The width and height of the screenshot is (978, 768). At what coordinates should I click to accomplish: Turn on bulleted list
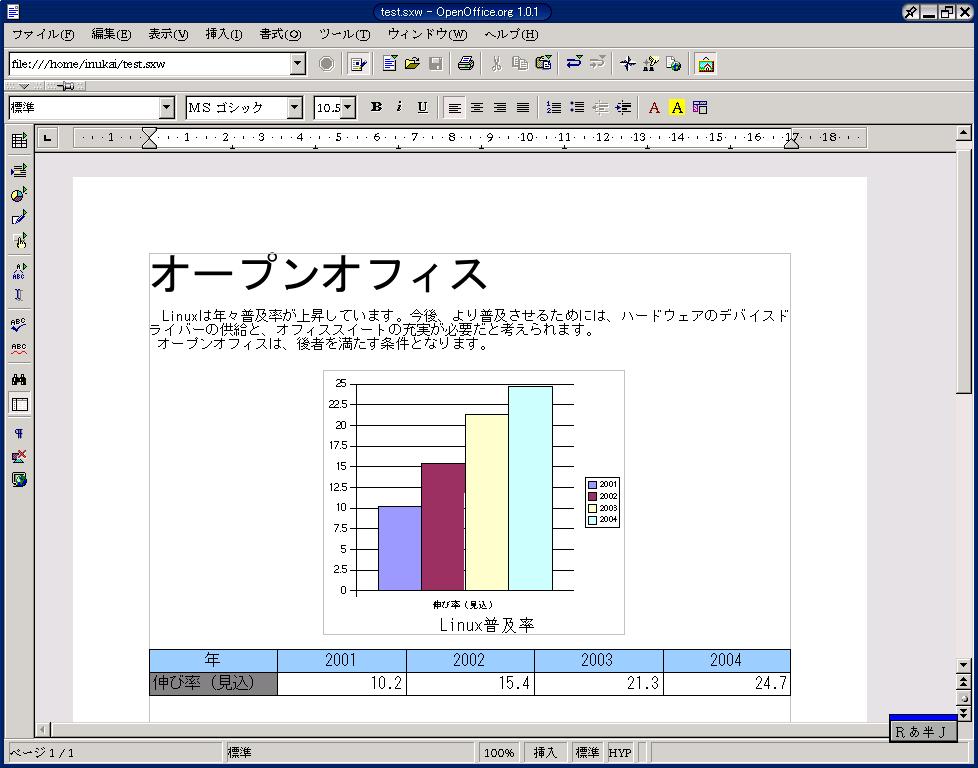(577, 107)
